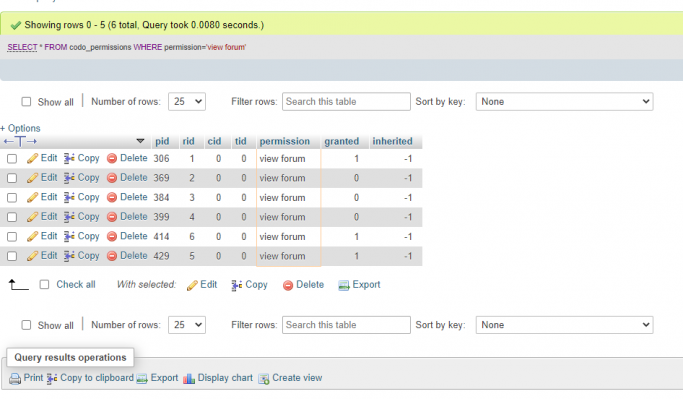683x399 pixels.
Task: Sort by the tid column header
Action: (x=241, y=141)
